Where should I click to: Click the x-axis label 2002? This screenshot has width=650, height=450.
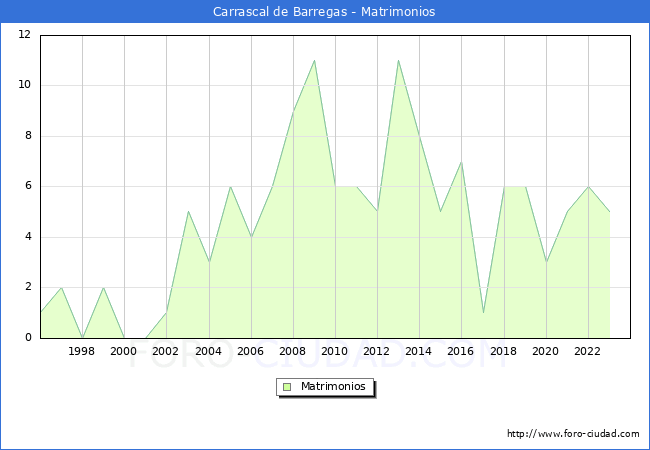click(x=165, y=351)
